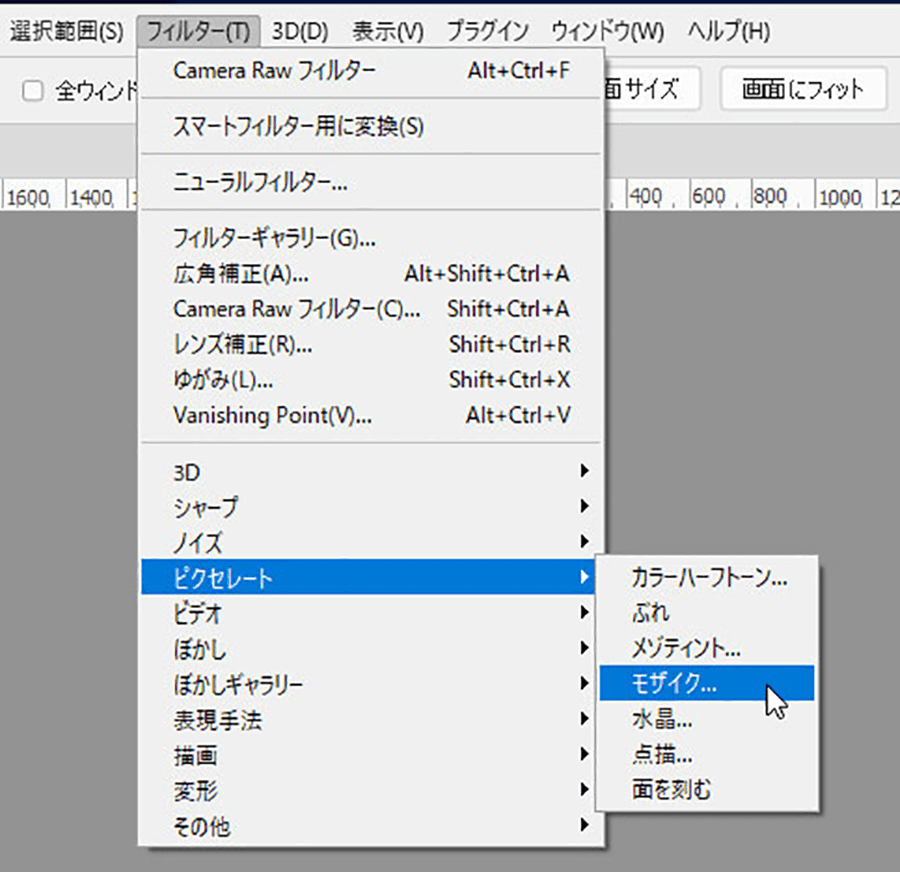
Task: Open ゆがみ(L)... filter
Action: (371, 379)
